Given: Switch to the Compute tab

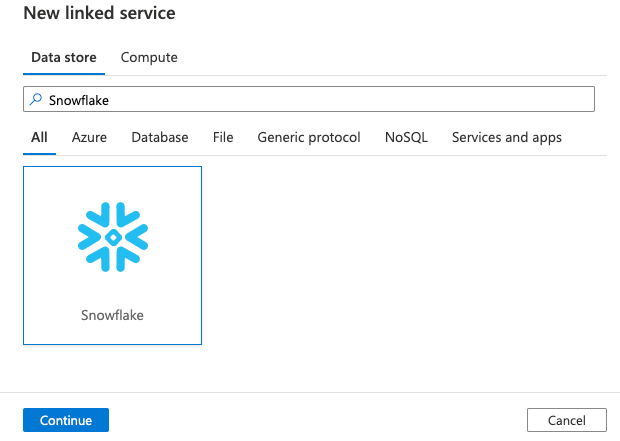Looking at the screenshot, I should [x=149, y=57].
